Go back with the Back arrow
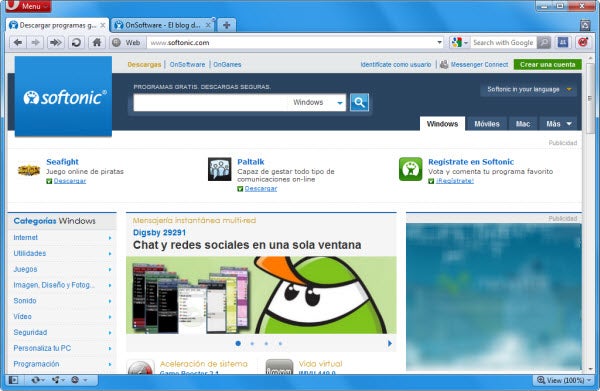The width and height of the screenshot is (600, 391). [18, 42]
